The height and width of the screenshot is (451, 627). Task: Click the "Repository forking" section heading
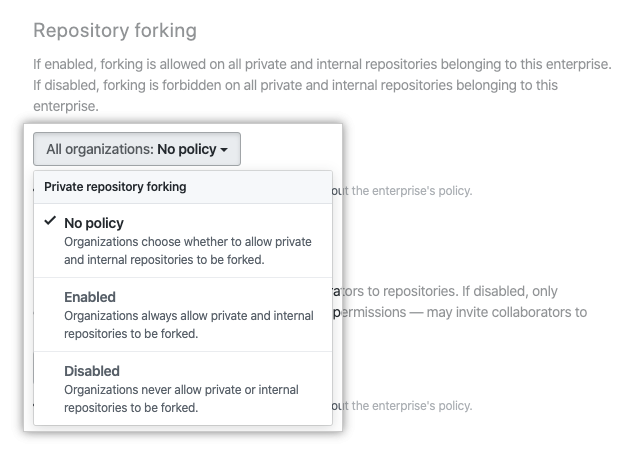click(x=115, y=31)
